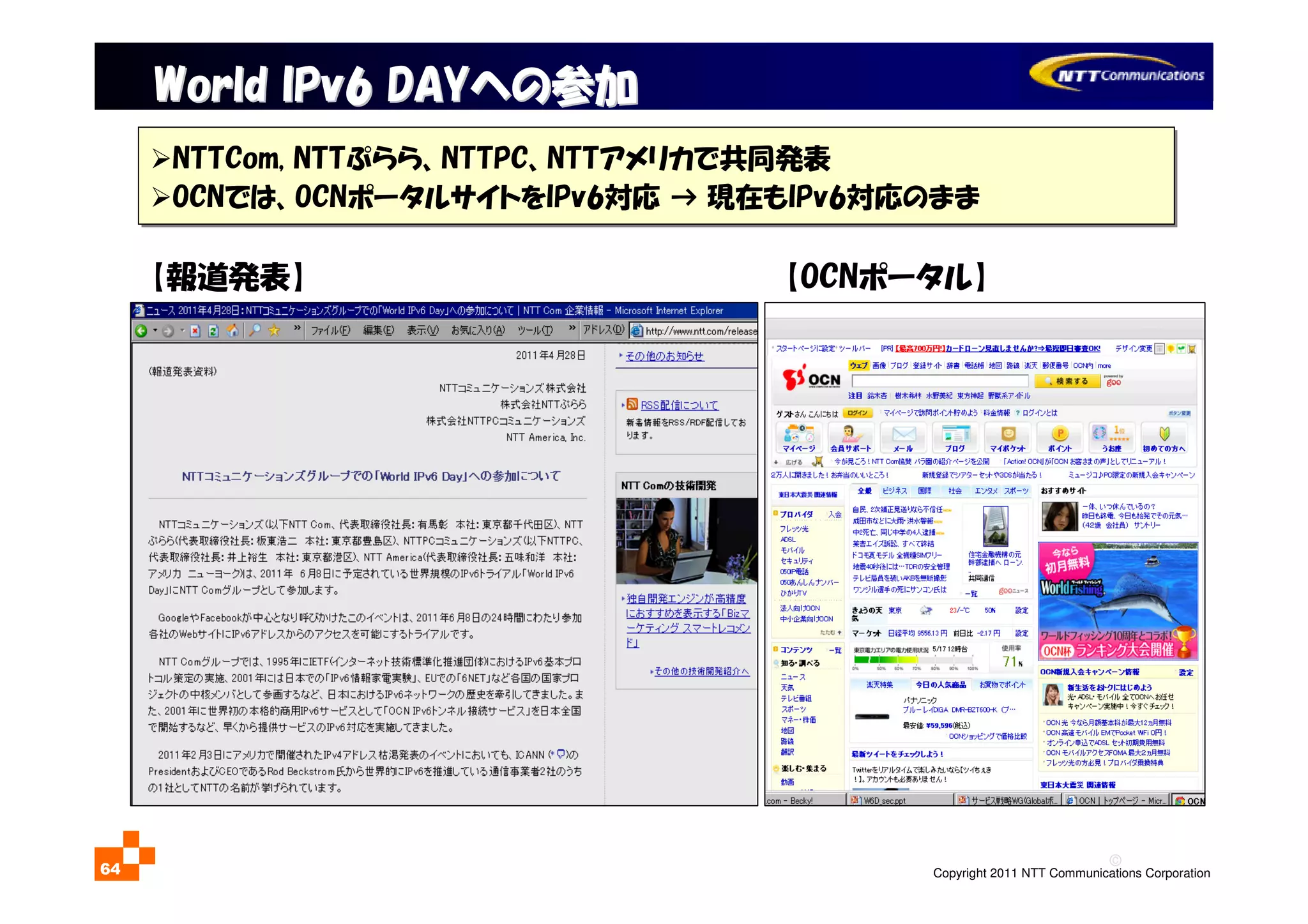Open うお座 horoscope icon on OCN portal
The height and width of the screenshot is (924, 1308).
point(1112,438)
